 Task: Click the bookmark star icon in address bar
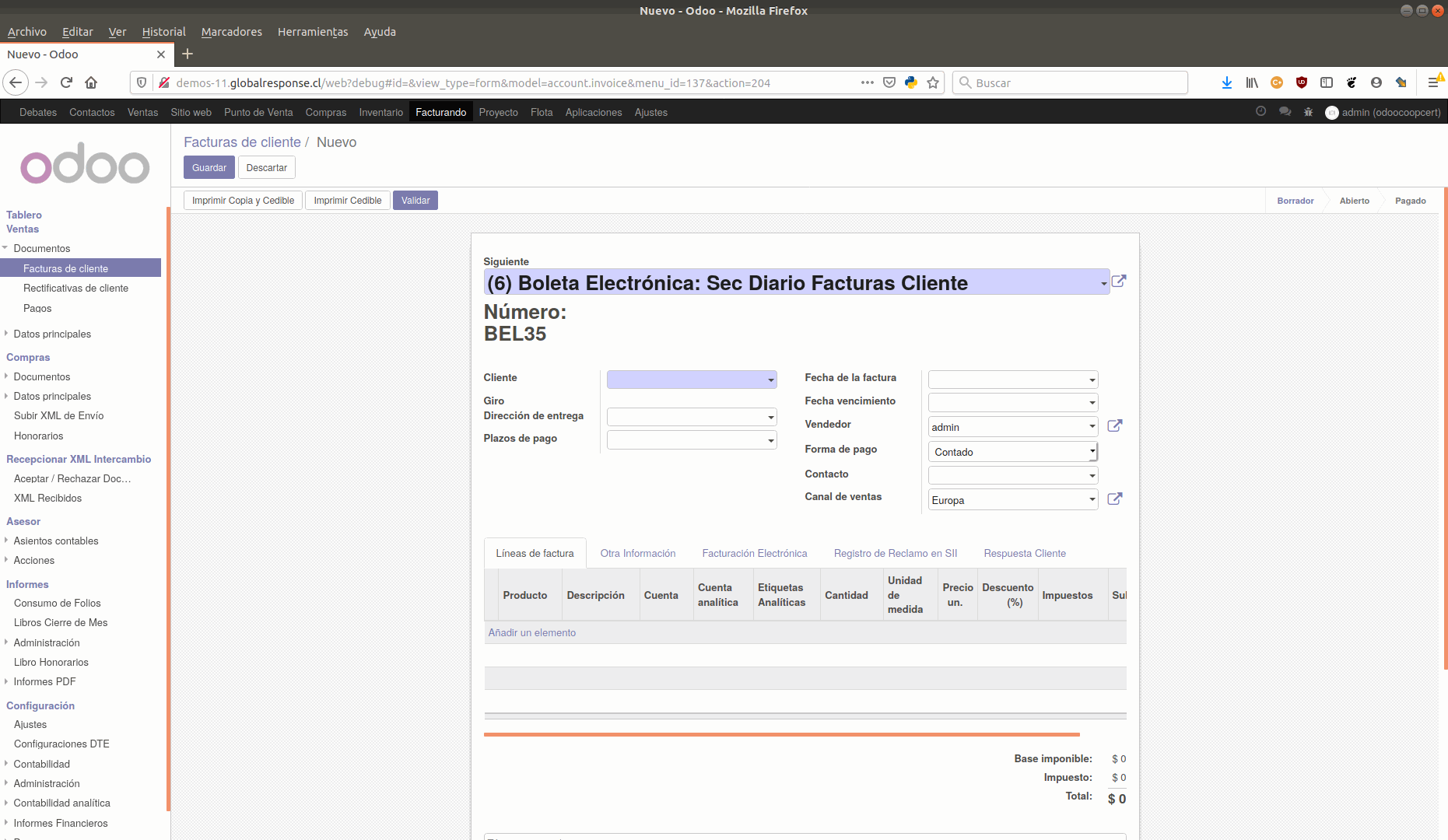point(933,82)
